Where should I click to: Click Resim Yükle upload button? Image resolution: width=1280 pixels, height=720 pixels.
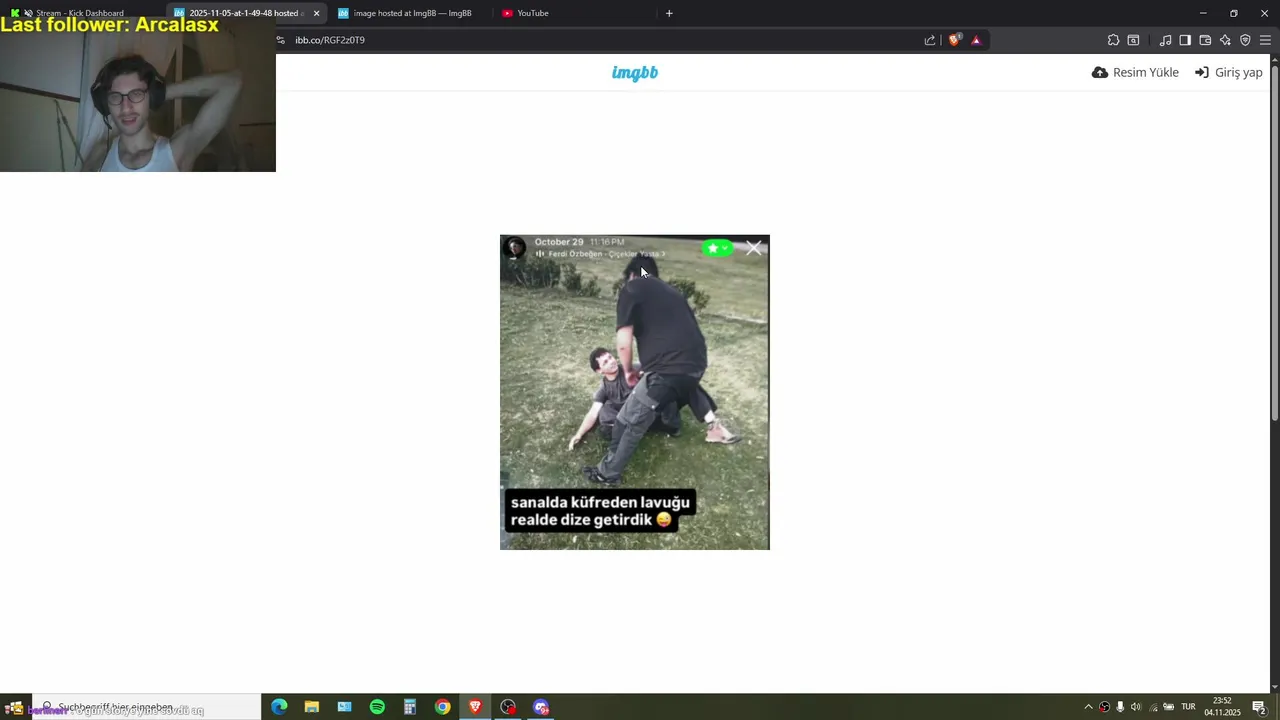(1135, 72)
